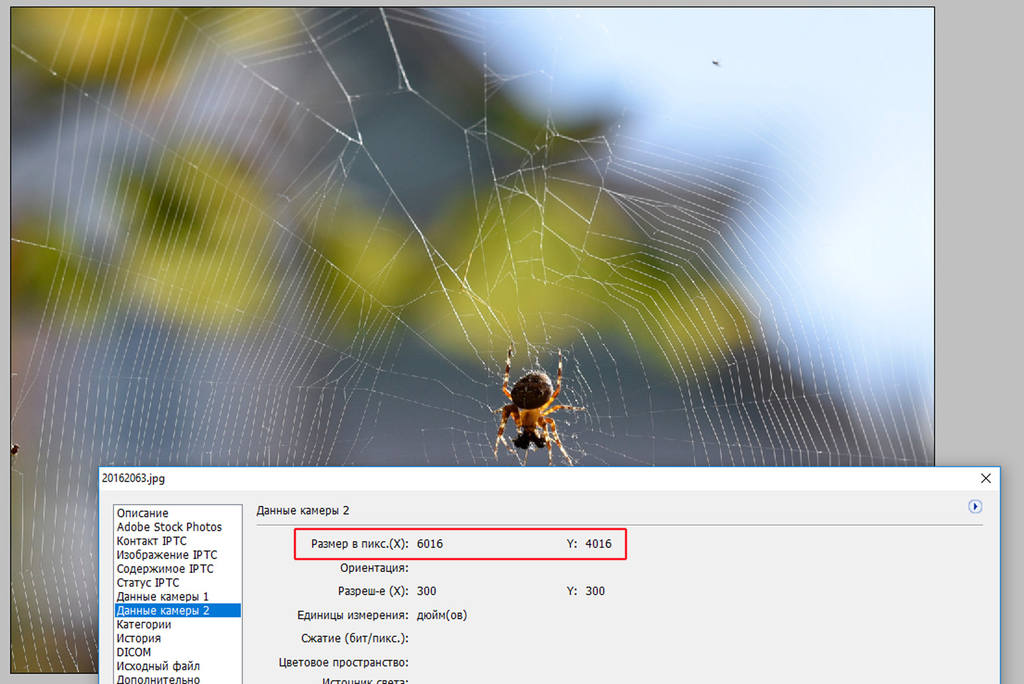Select Контакт IPTC in the list
Viewport: 1024px width, 684px height.
click(x=152, y=541)
